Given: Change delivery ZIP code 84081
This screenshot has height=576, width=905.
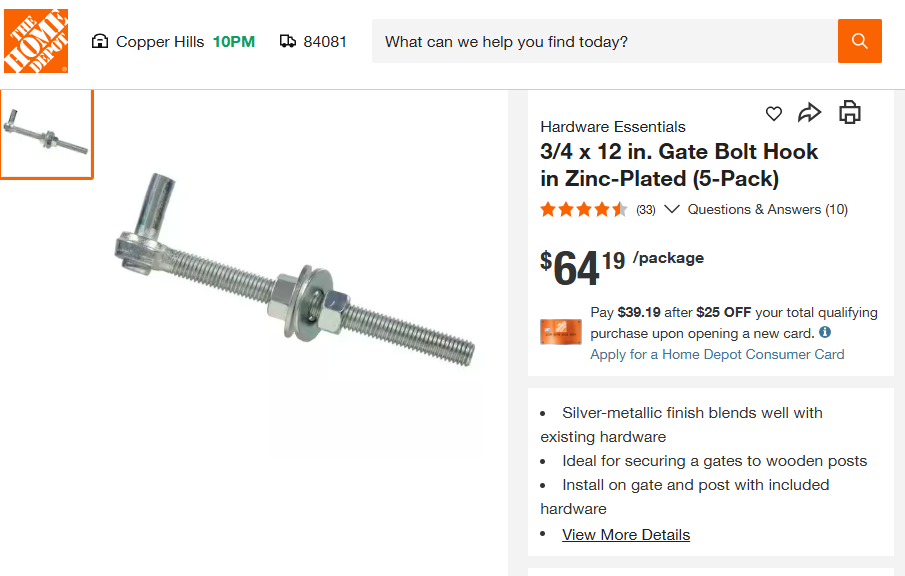Looking at the screenshot, I should coord(325,42).
